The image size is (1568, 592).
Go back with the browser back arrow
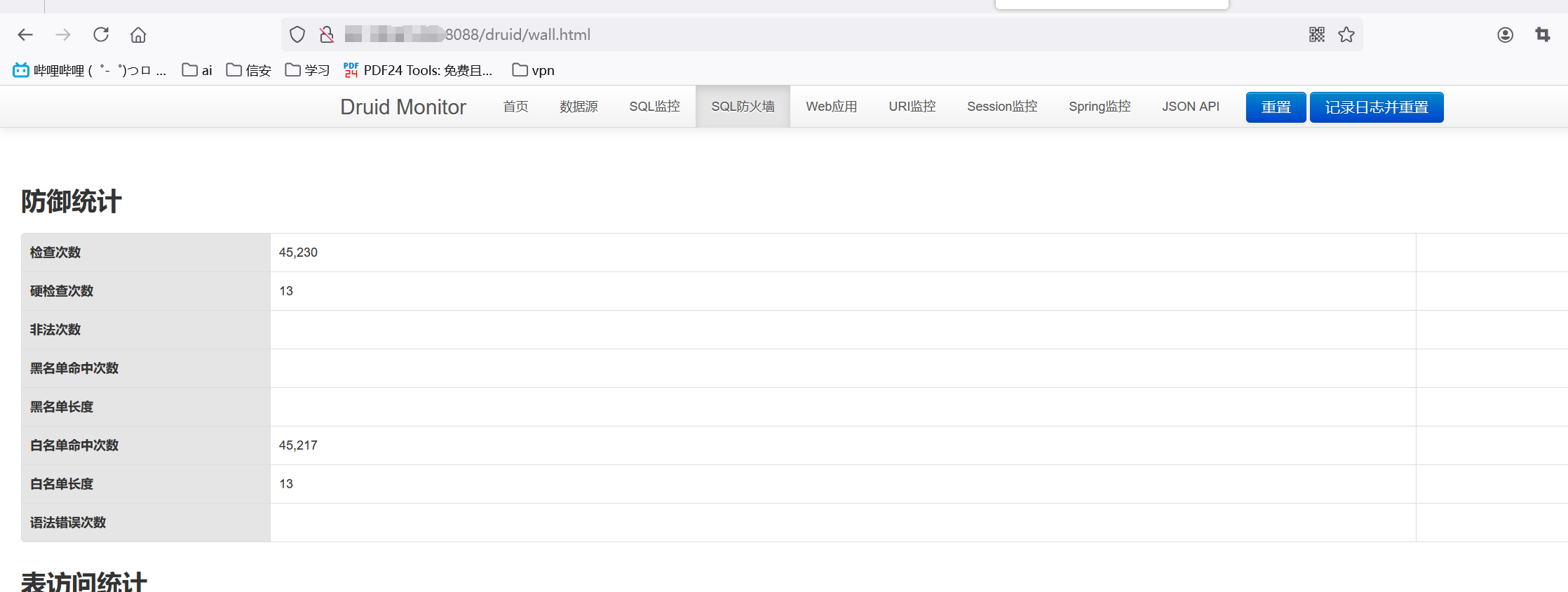(x=25, y=34)
